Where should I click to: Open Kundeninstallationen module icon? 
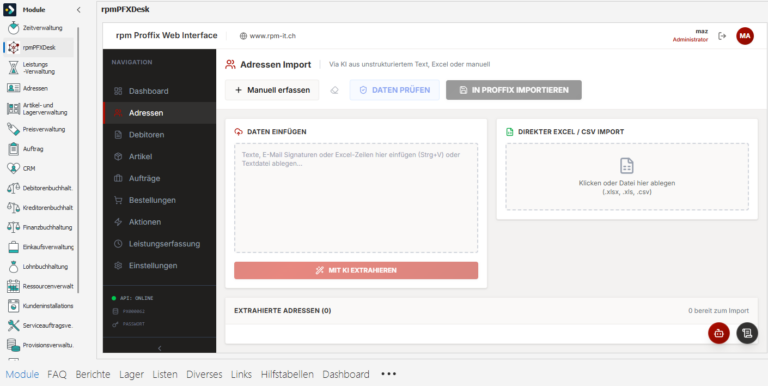pos(13,306)
